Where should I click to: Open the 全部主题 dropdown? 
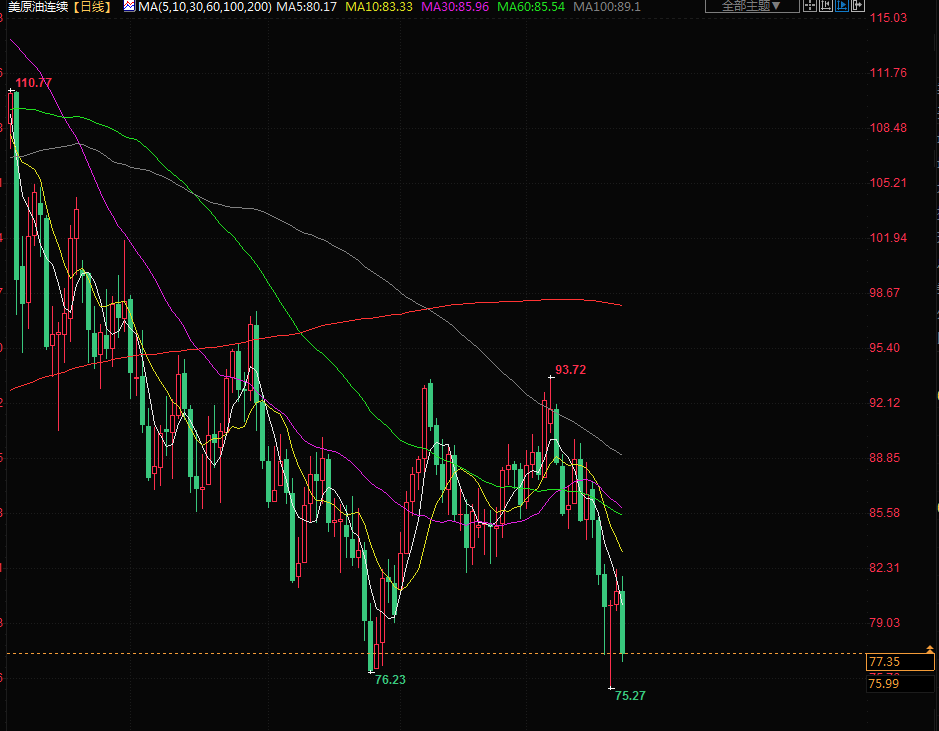[752, 6]
